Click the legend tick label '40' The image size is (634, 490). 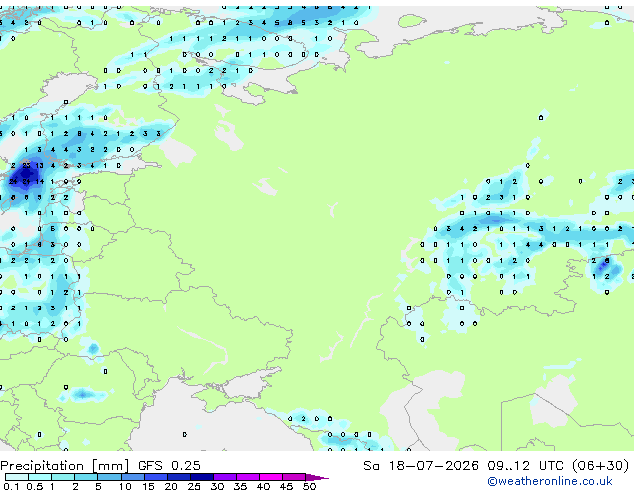click(x=263, y=486)
